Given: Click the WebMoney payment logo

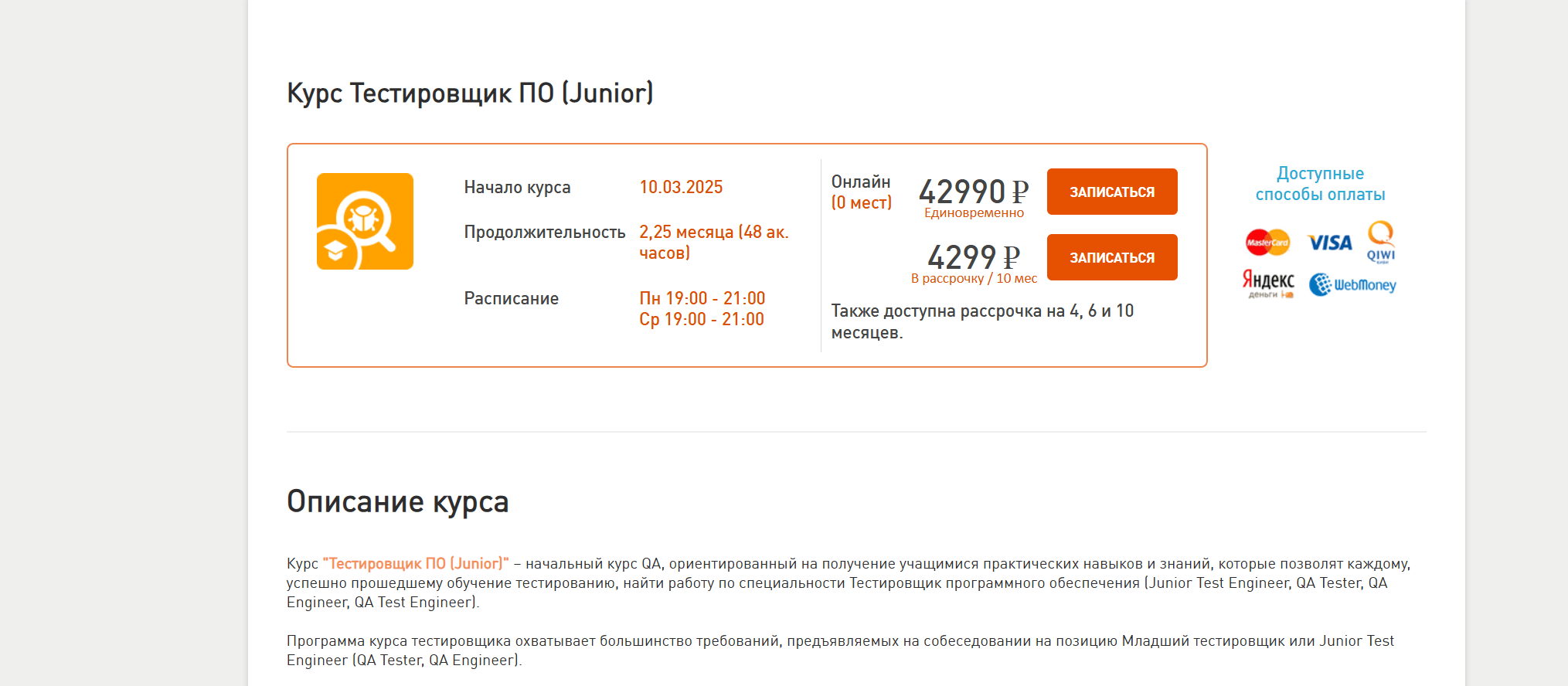Looking at the screenshot, I should tap(1352, 285).
